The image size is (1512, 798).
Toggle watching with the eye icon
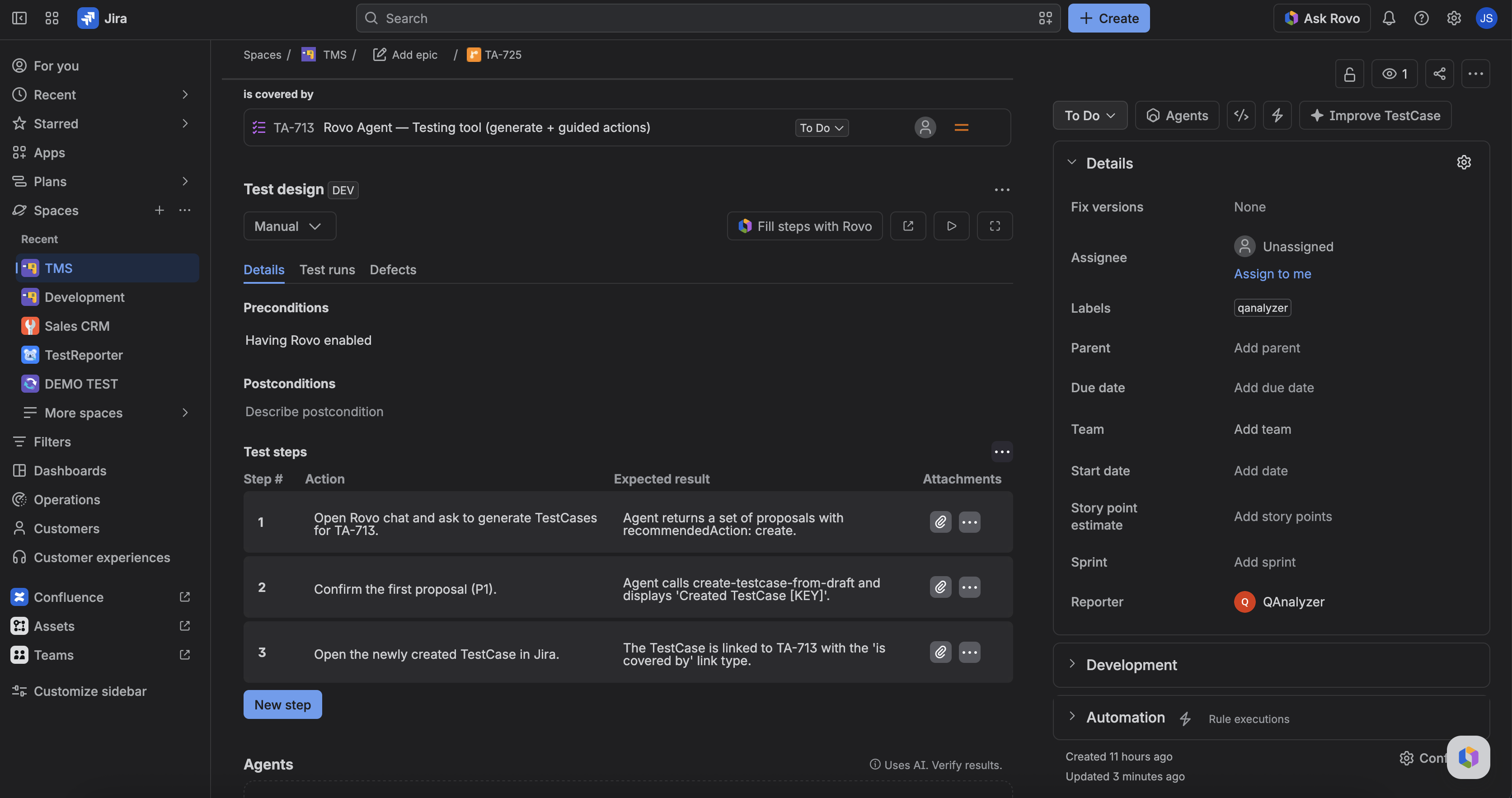[x=1395, y=74]
